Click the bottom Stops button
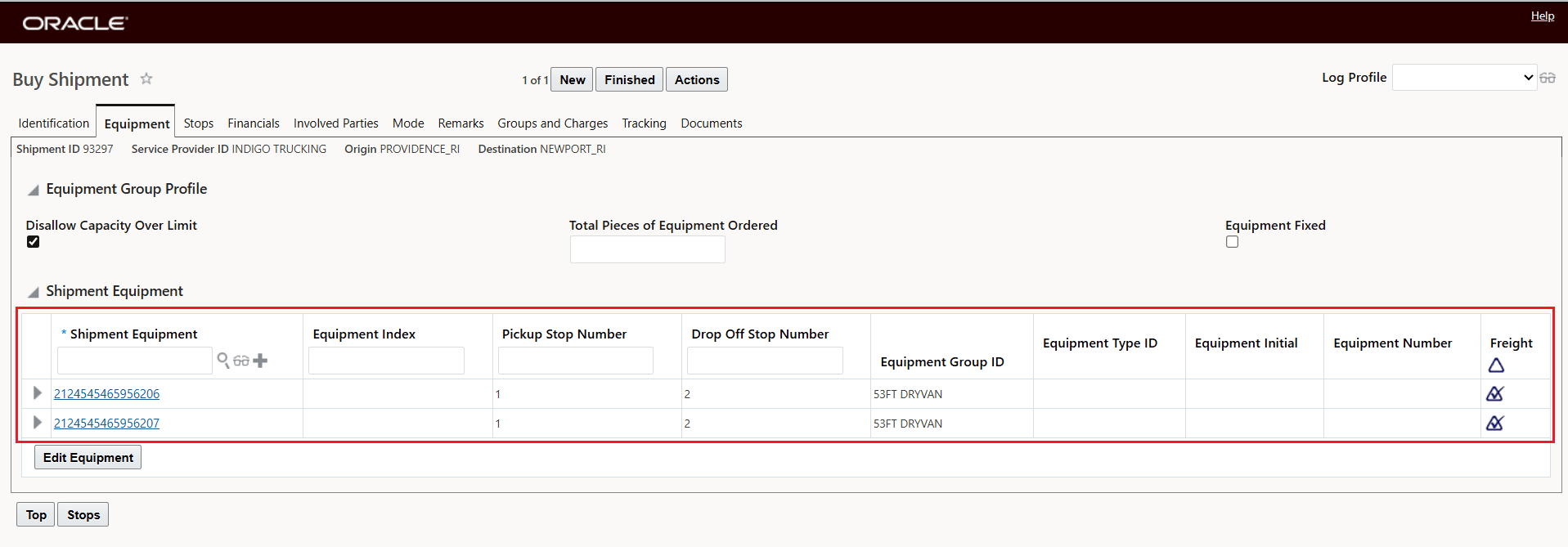1568x547 pixels. click(83, 514)
